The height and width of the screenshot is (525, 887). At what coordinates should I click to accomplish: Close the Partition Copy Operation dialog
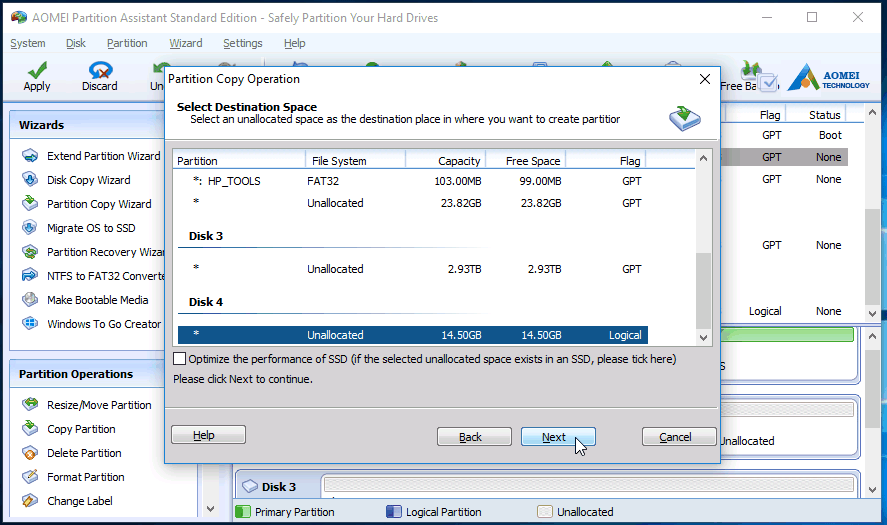tap(705, 79)
